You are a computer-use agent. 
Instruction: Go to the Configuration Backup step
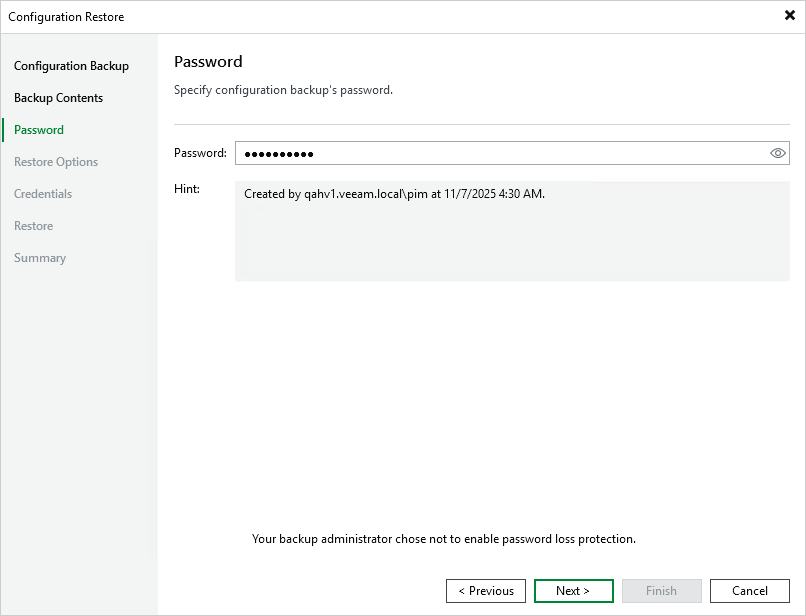pyautogui.click(x=71, y=66)
